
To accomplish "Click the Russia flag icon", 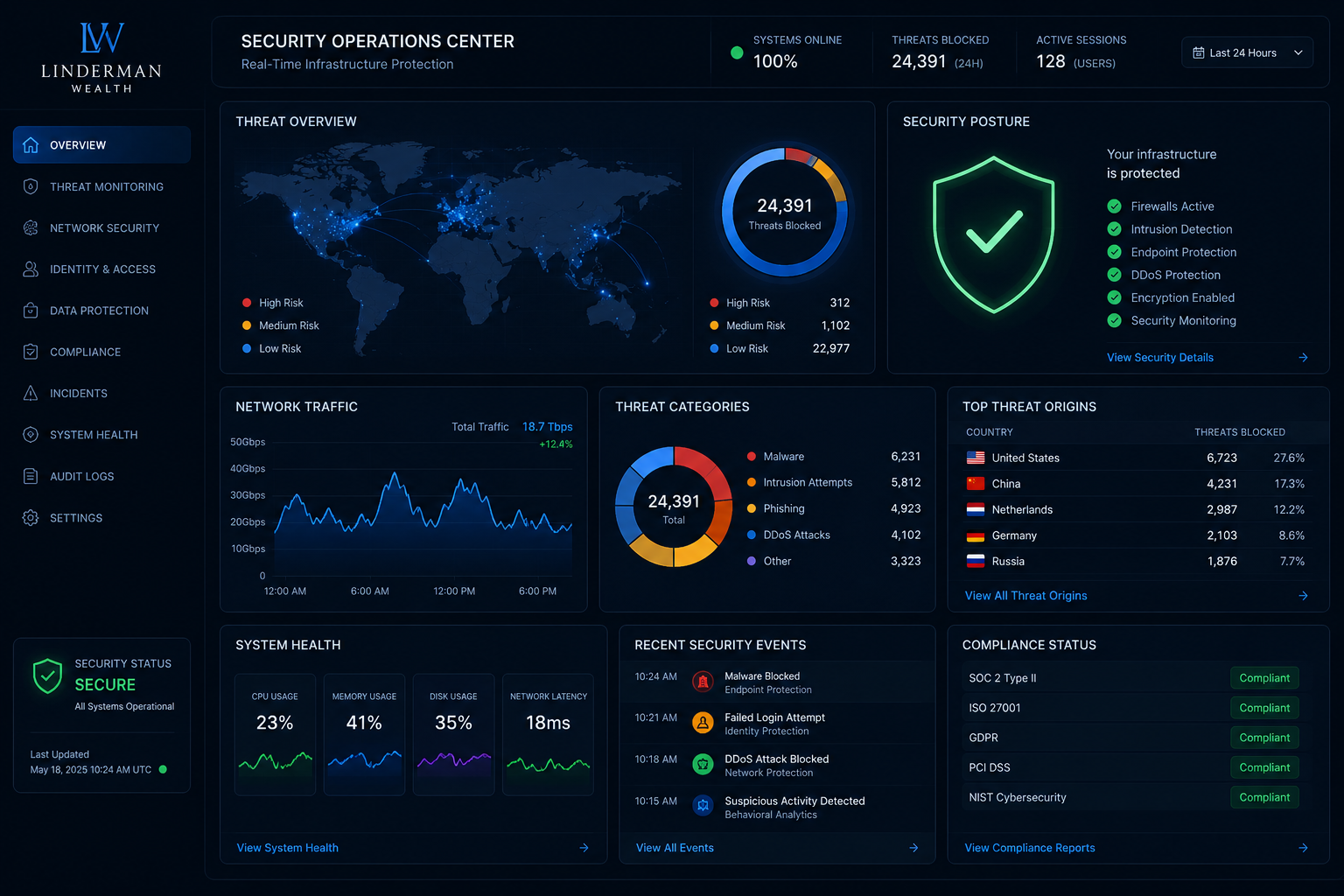I will [x=976, y=561].
